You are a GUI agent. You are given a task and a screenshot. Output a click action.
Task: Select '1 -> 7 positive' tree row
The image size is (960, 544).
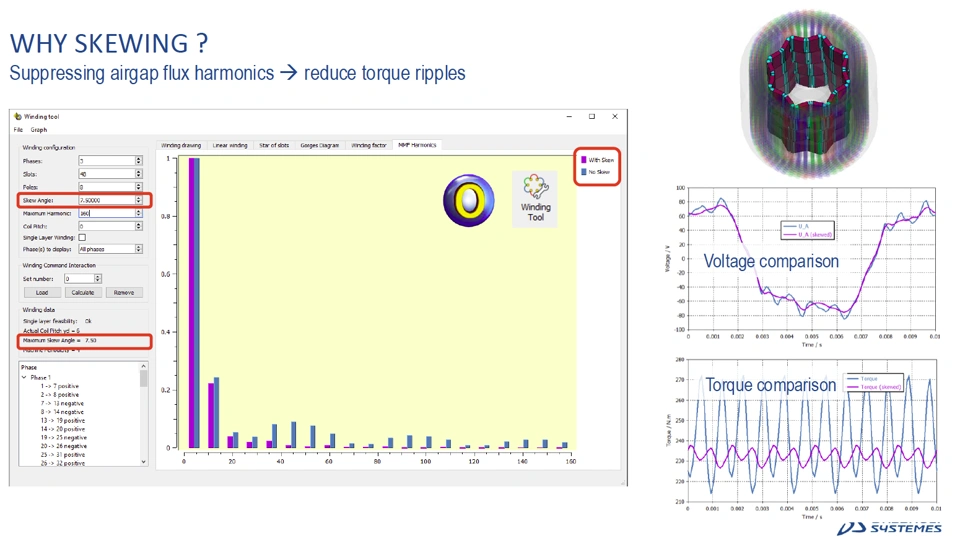(59, 386)
